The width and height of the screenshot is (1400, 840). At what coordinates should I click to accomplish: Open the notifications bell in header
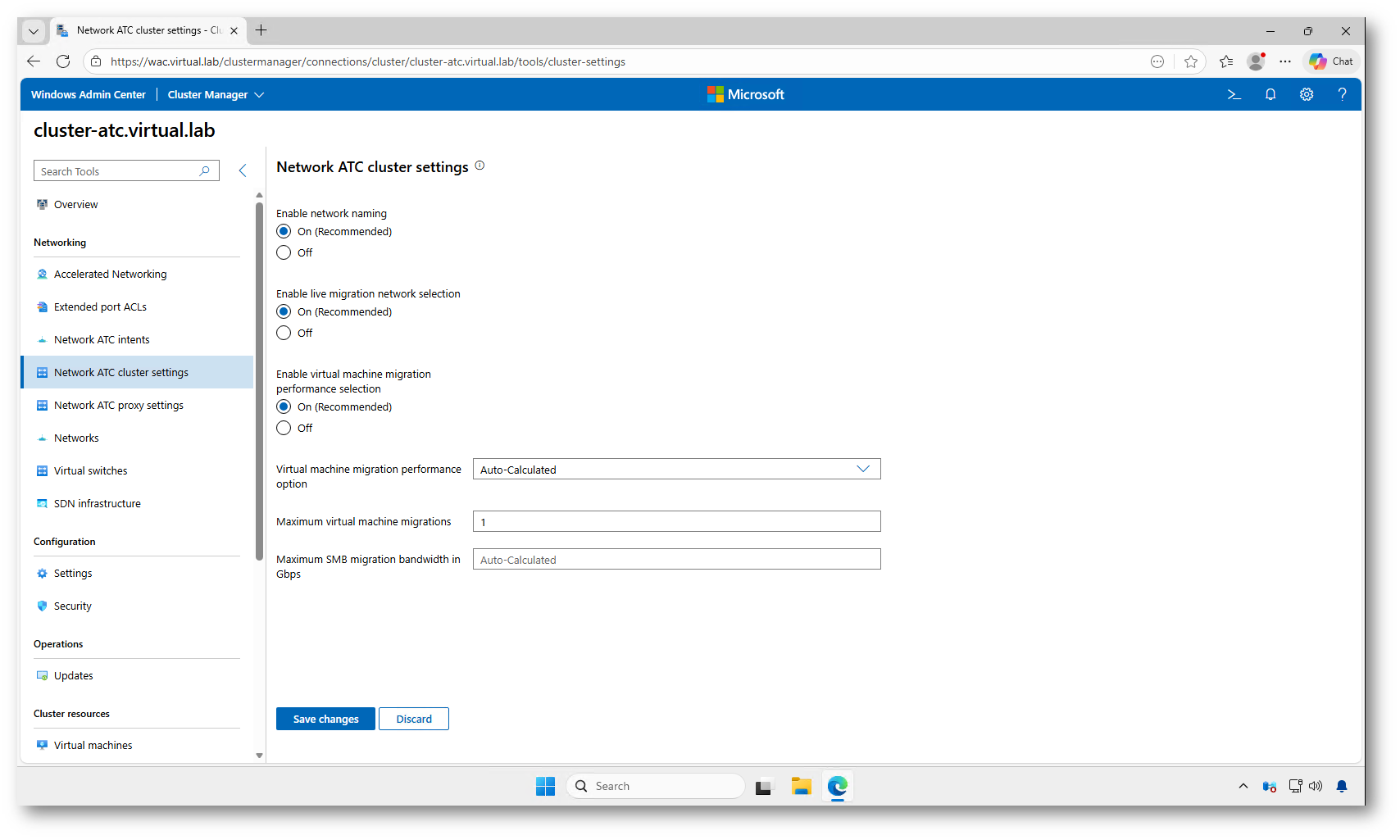click(1270, 95)
